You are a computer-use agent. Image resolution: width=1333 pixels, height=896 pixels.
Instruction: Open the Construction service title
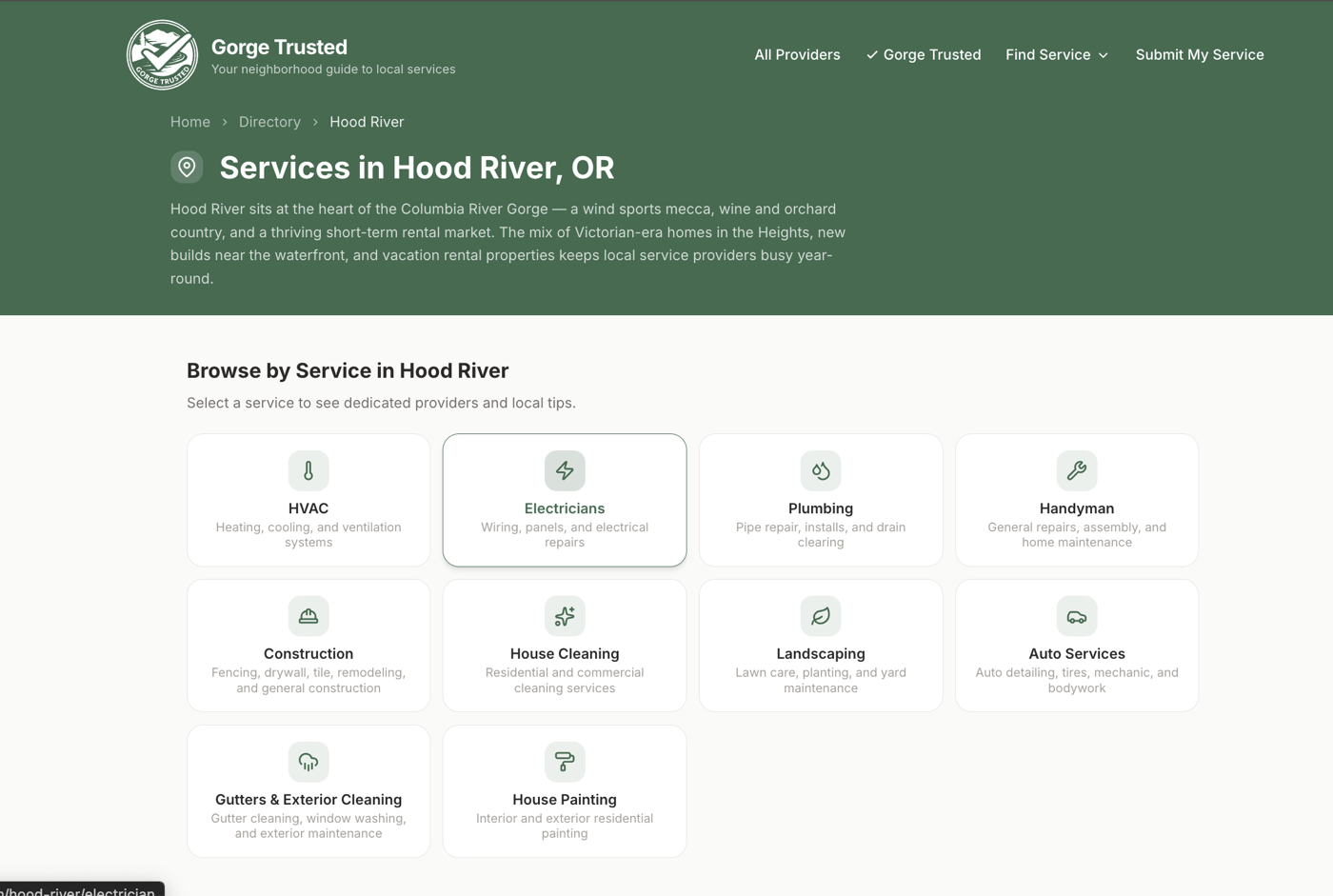coord(308,654)
